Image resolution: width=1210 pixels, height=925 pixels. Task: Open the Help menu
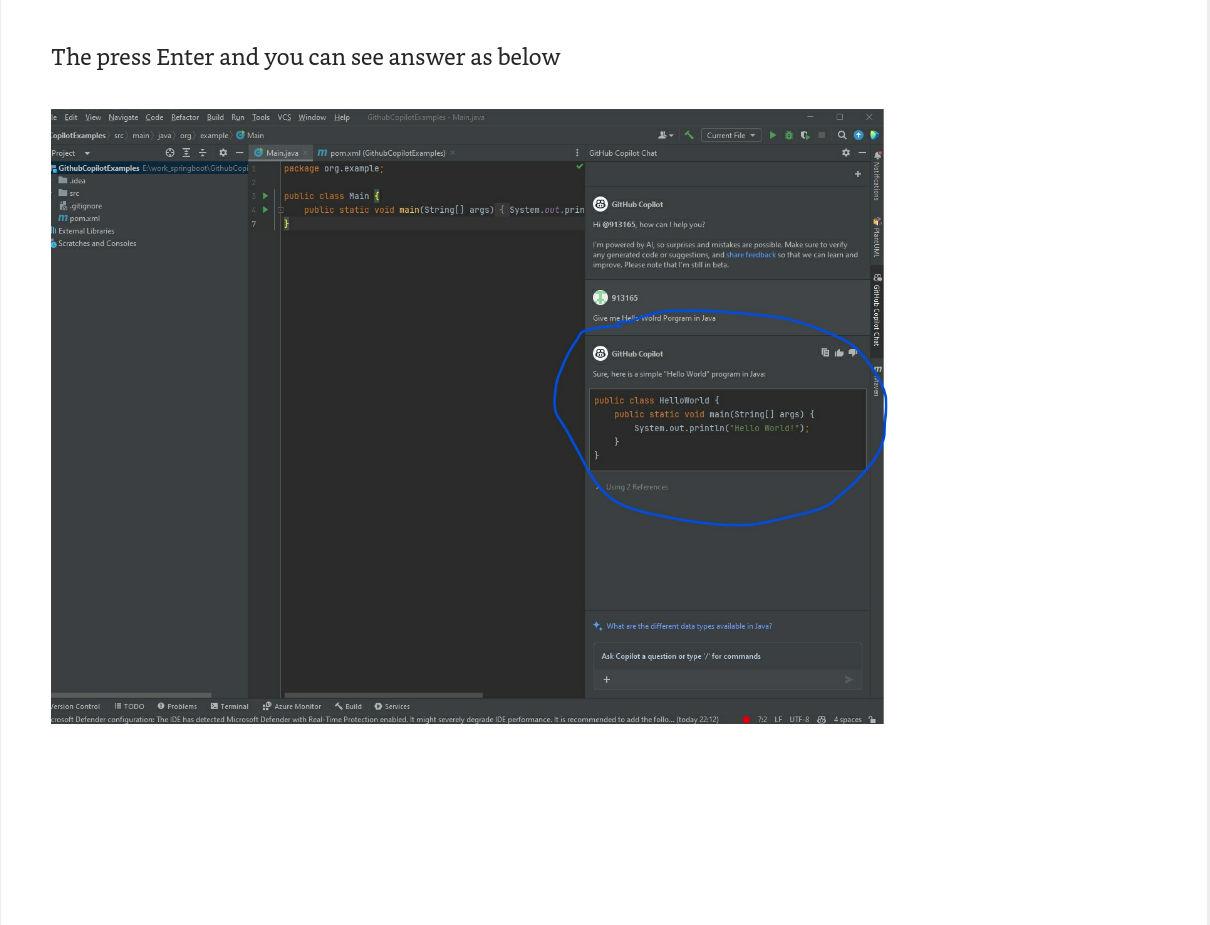pos(342,117)
